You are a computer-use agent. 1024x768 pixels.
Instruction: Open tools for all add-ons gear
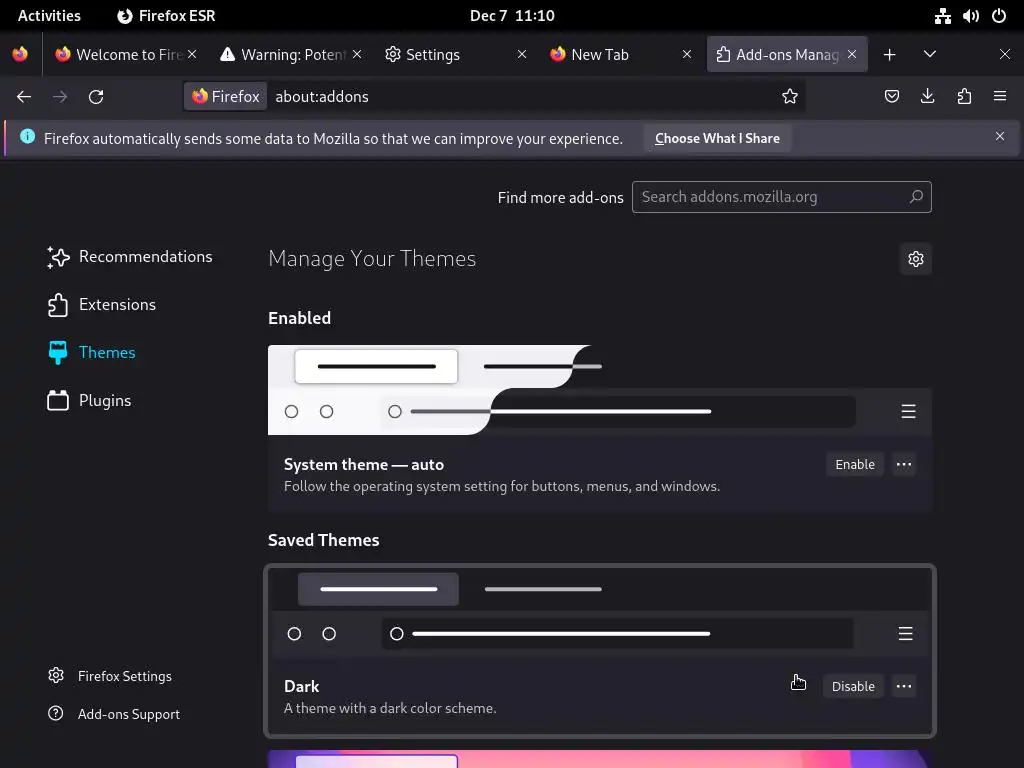(916, 259)
